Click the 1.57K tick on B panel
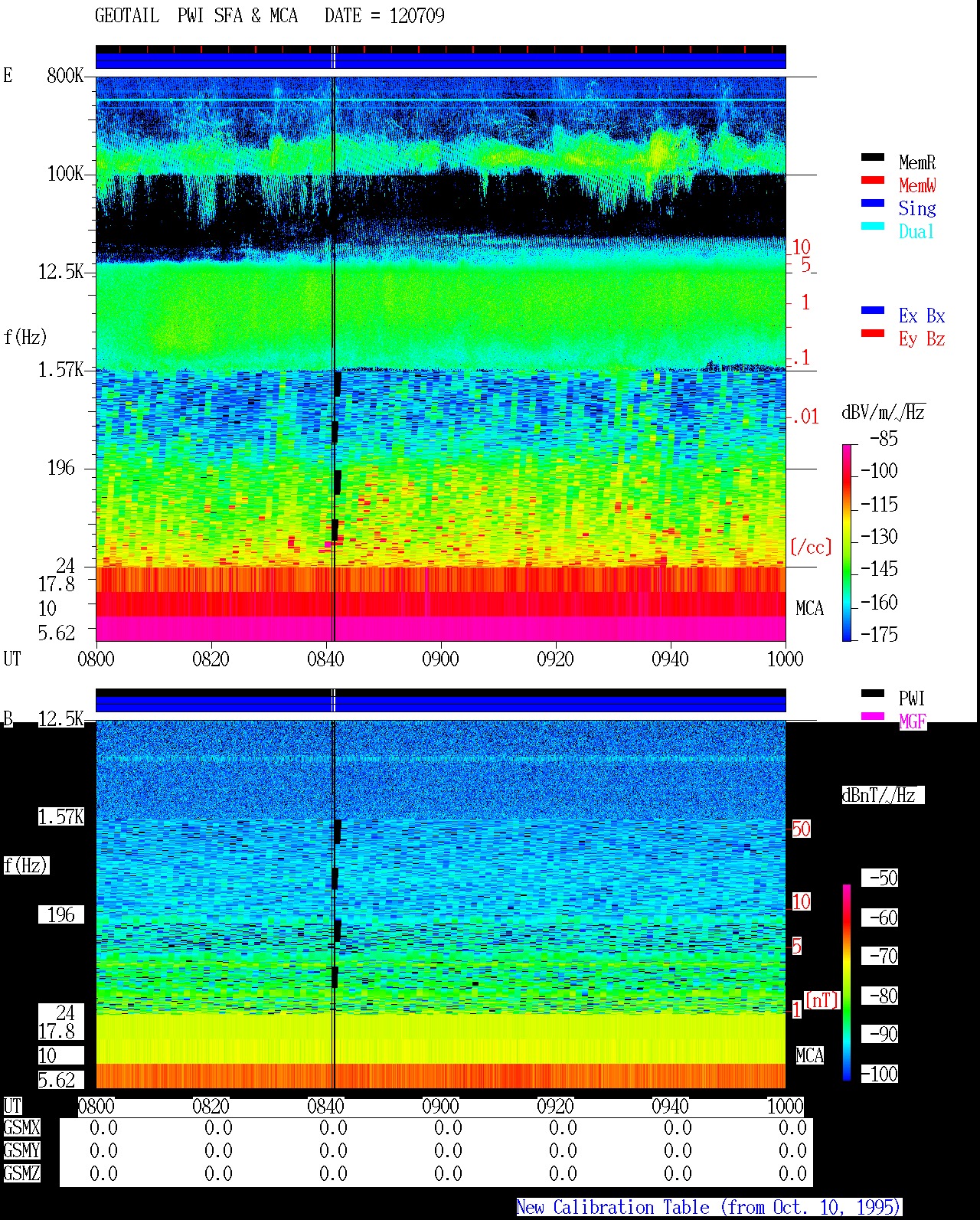Screen dimensions: 980x1220 tap(60, 817)
